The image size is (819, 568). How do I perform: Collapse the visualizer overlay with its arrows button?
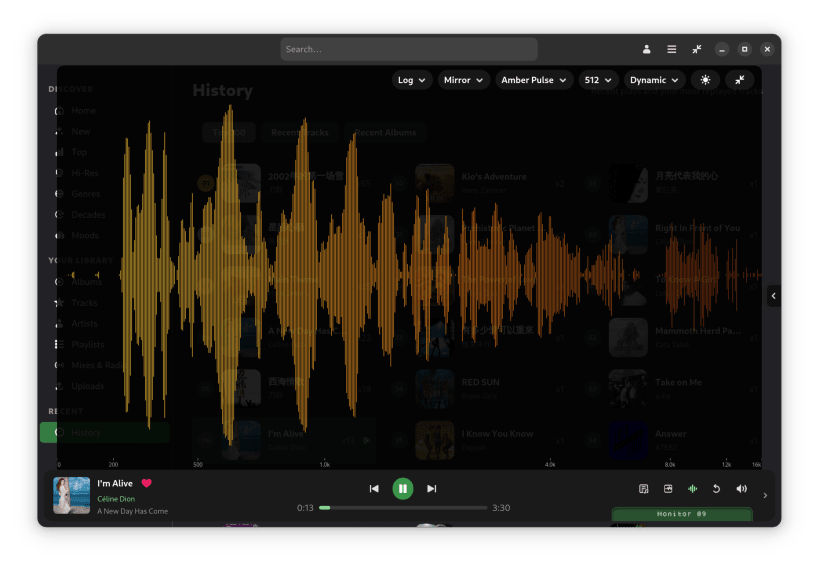coord(740,80)
